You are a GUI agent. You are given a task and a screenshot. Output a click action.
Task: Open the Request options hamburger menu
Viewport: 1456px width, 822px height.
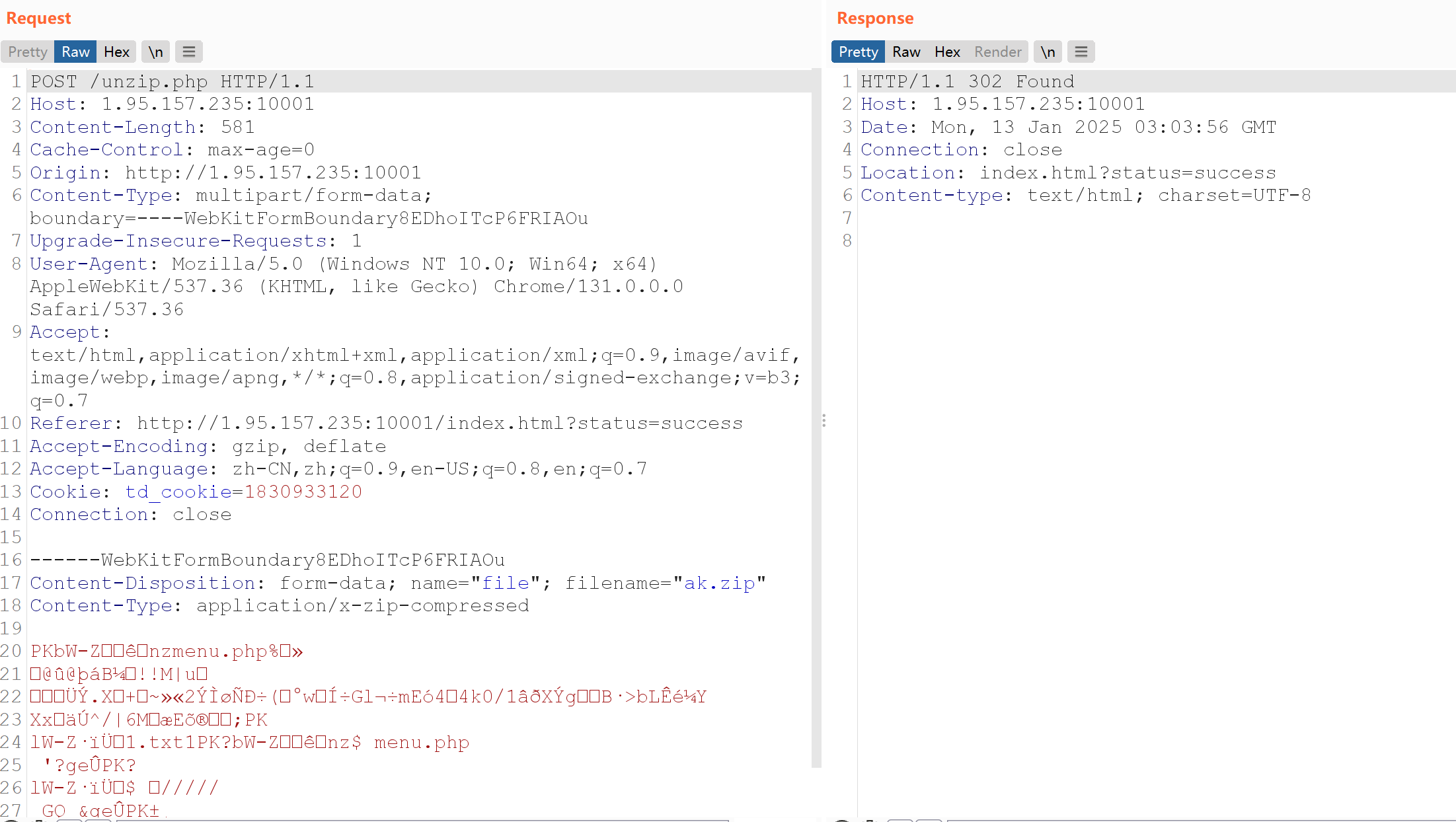click(189, 52)
